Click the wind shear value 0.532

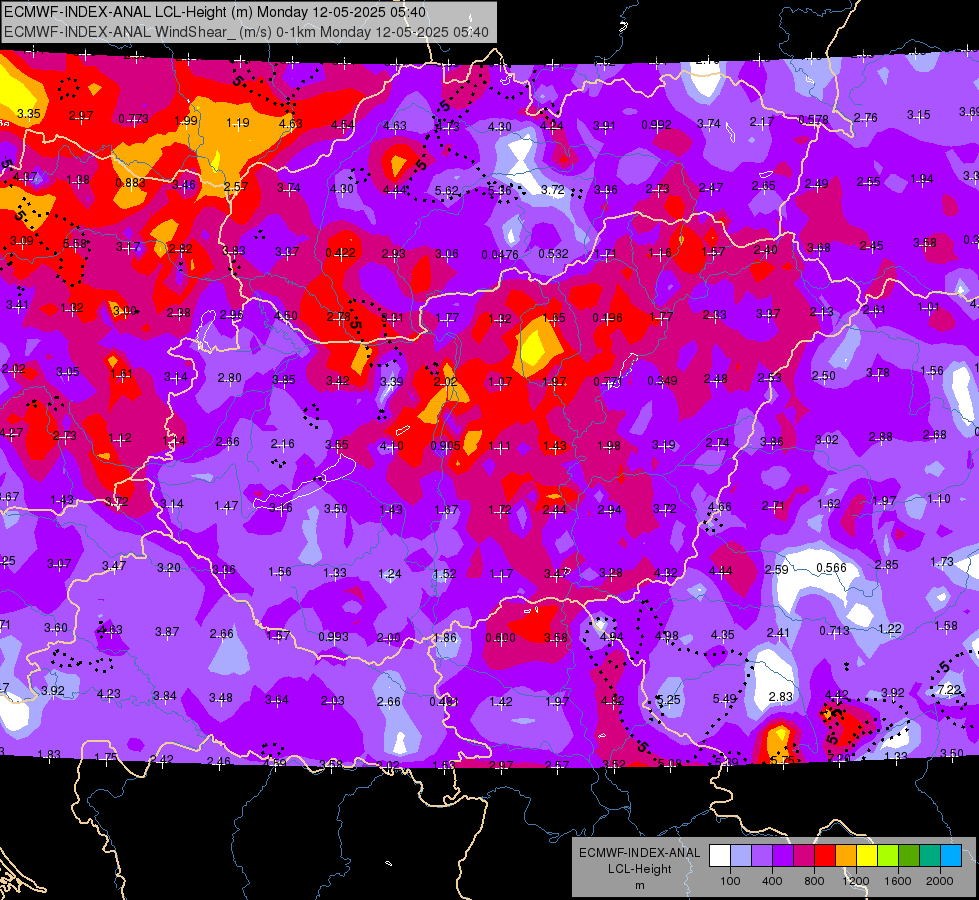pyautogui.click(x=553, y=254)
